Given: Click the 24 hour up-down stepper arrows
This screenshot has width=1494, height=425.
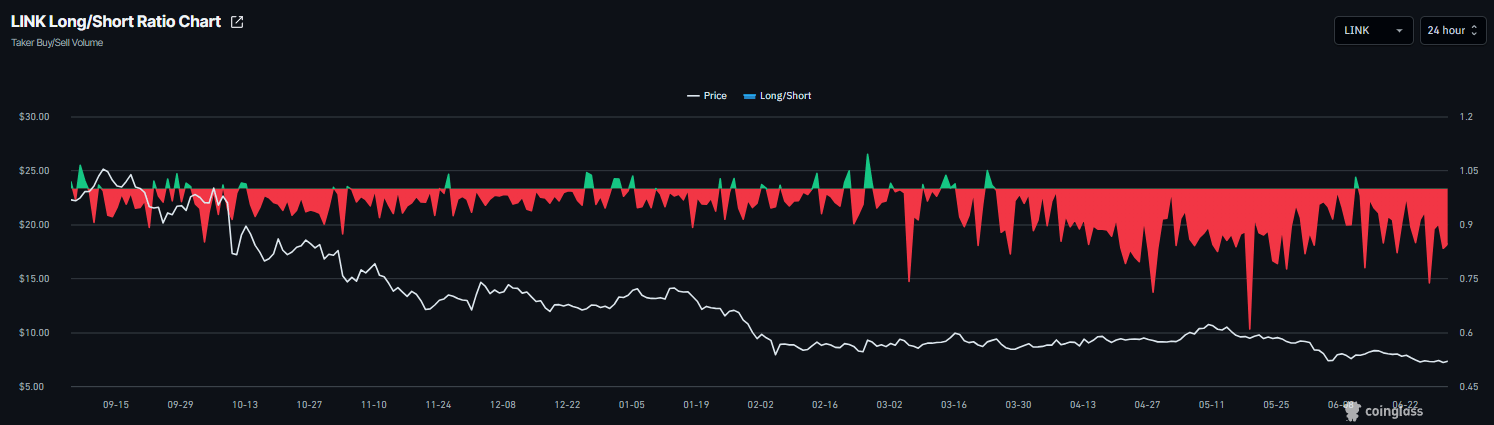Looking at the screenshot, I should tap(1474, 31).
